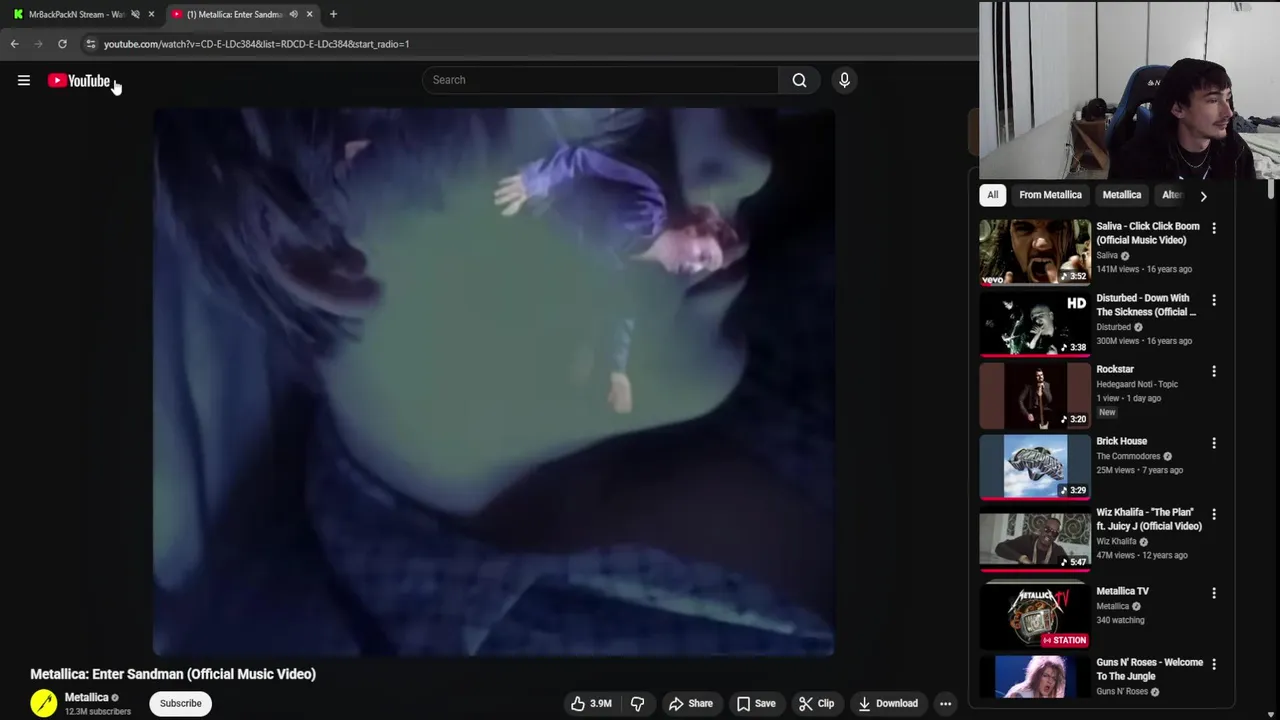Open the Metallica channel name link
This screenshot has width=1280, height=720.
click(x=86, y=697)
